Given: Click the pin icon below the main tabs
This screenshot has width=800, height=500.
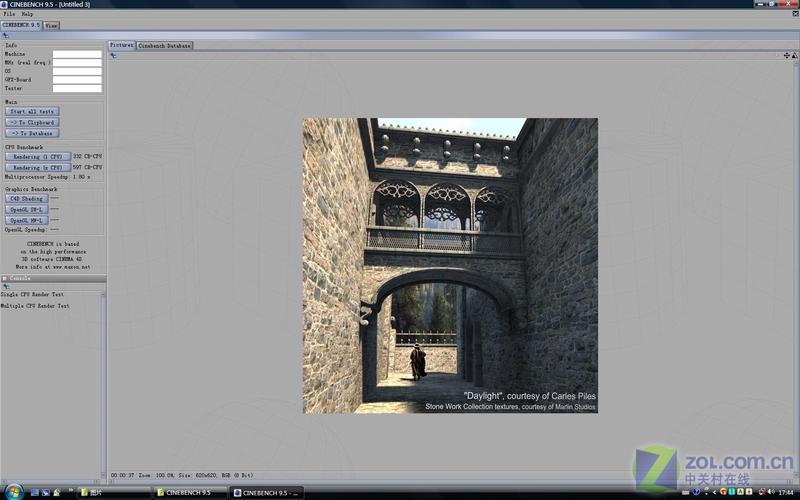Looking at the screenshot, I should pos(6,36).
